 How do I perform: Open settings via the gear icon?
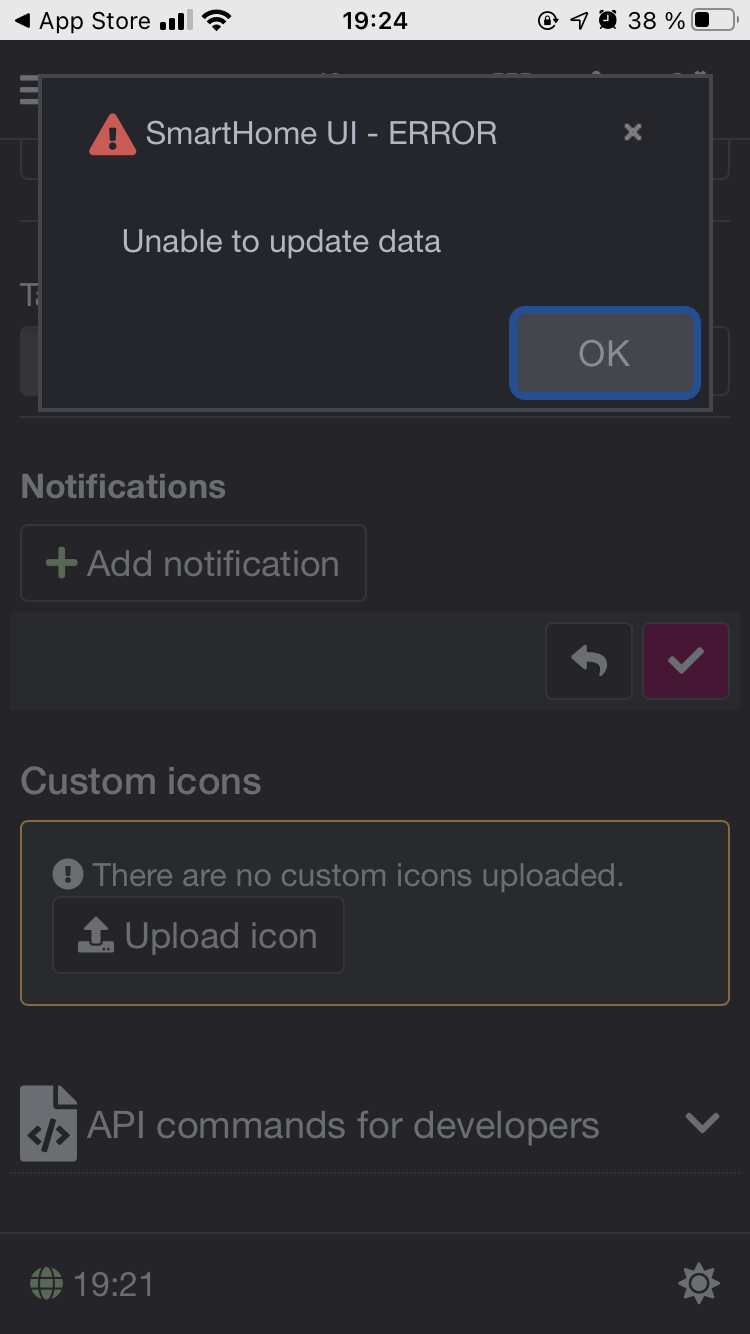tap(698, 1283)
